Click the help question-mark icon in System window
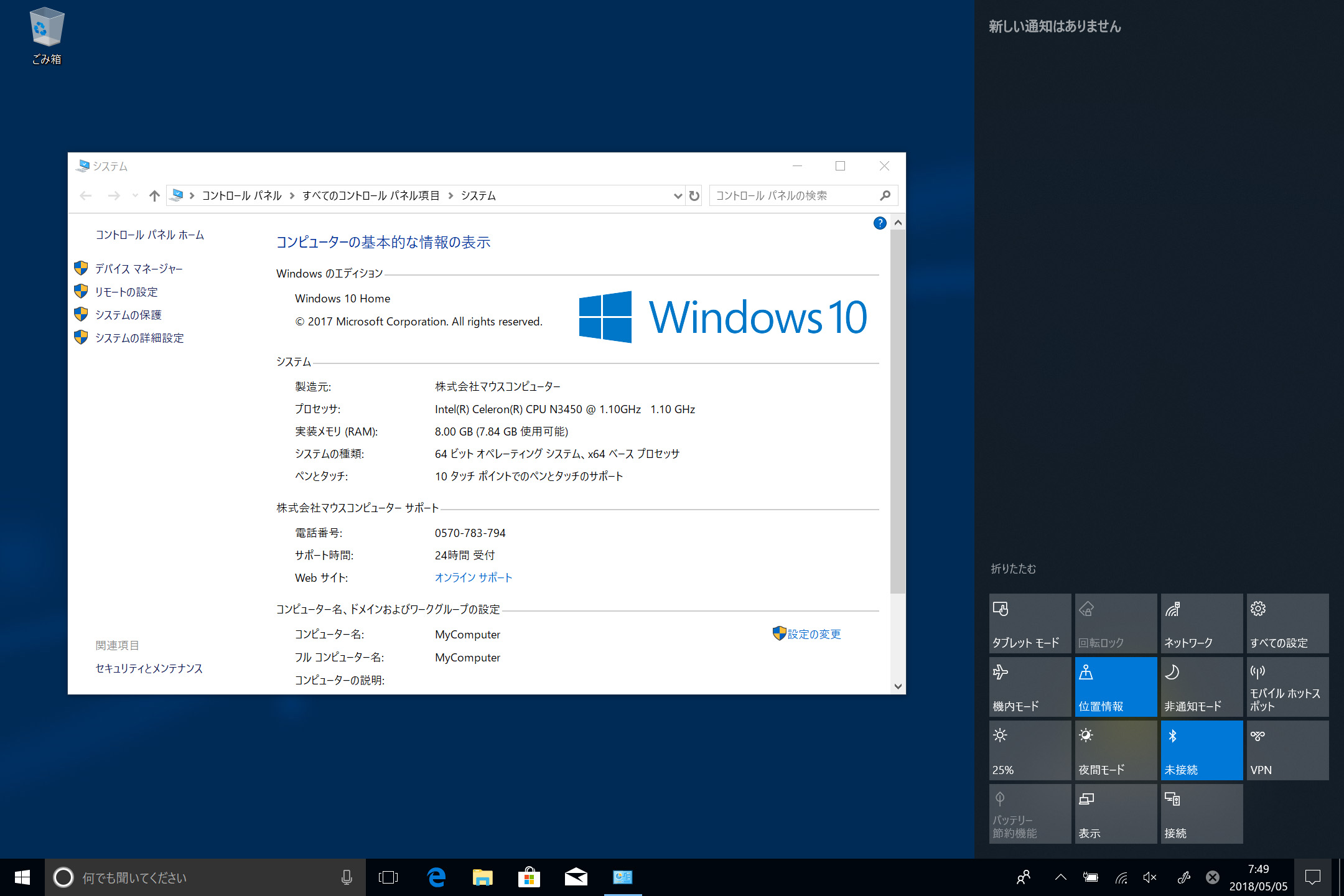 (x=879, y=223)
